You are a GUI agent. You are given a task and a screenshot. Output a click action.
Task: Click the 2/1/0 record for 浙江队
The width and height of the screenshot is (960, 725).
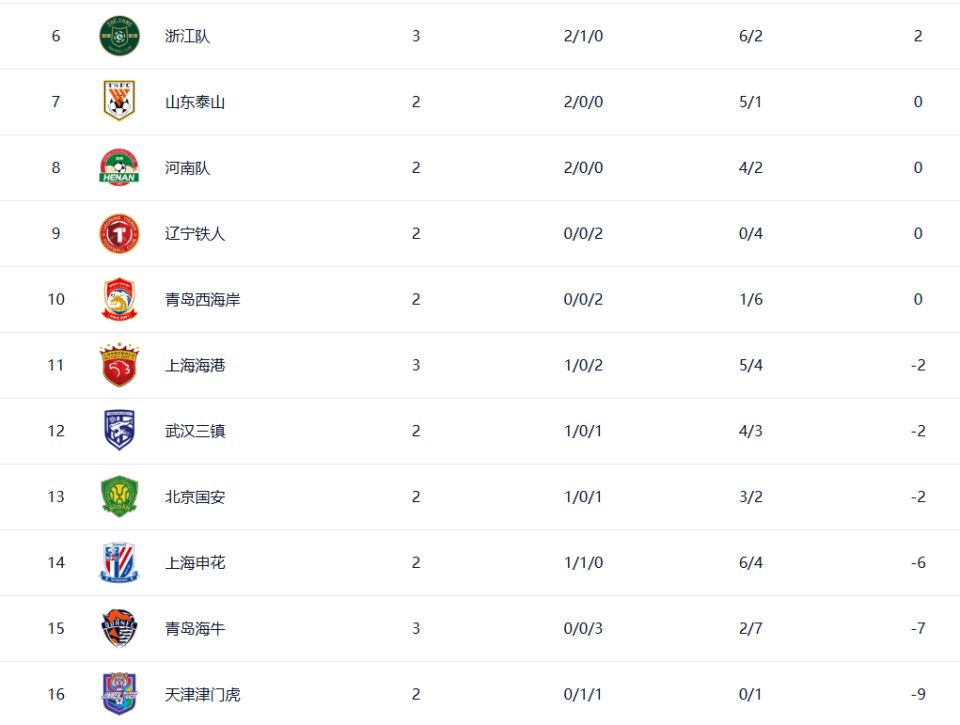(x=583, y=36)
